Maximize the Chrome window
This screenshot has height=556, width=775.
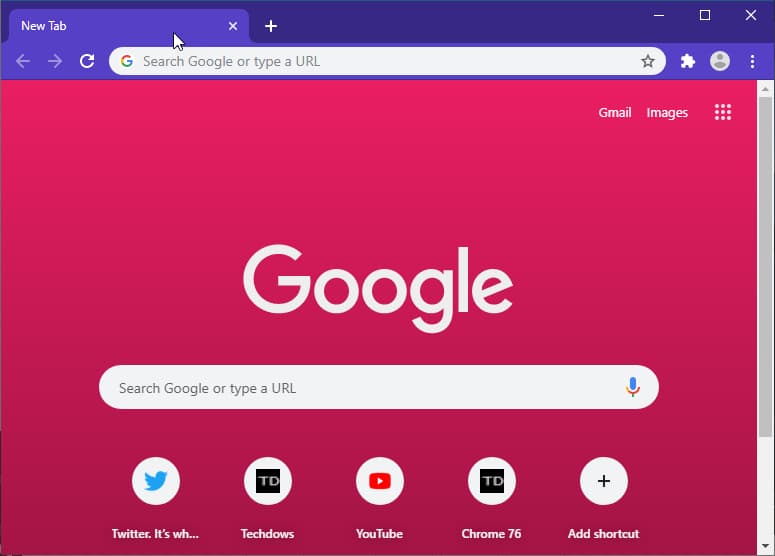coord(705,15)
